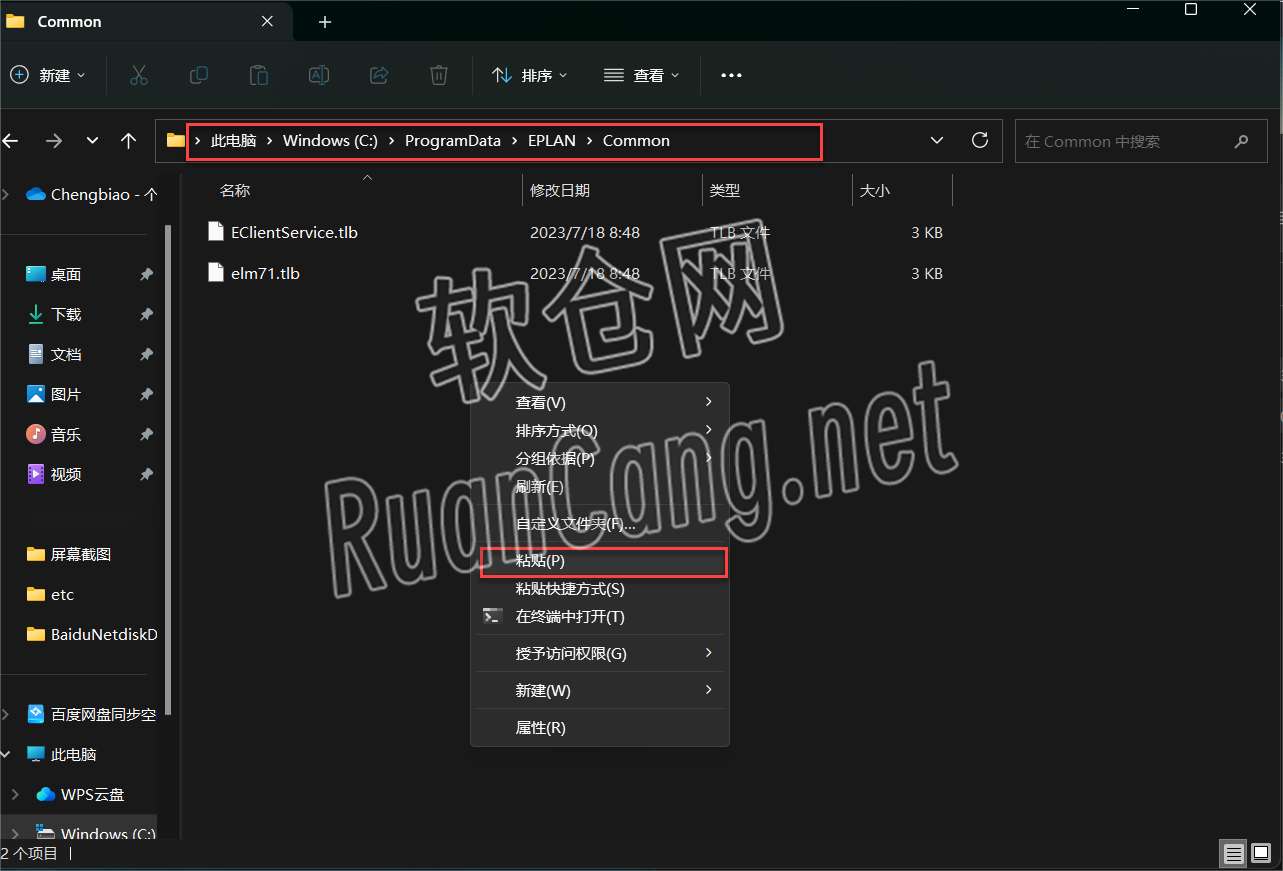Select the Rename toolbar icon

point(318,75)
